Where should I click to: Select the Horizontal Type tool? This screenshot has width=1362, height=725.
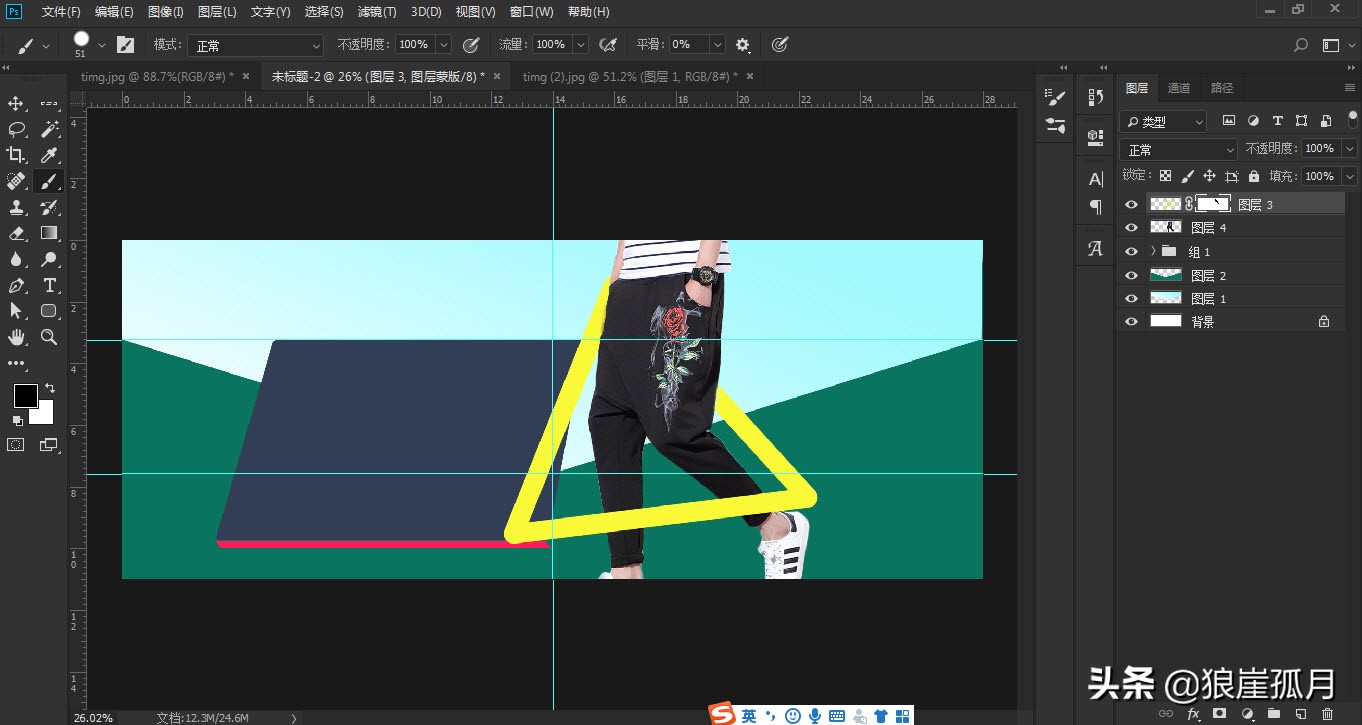point(49,285)
